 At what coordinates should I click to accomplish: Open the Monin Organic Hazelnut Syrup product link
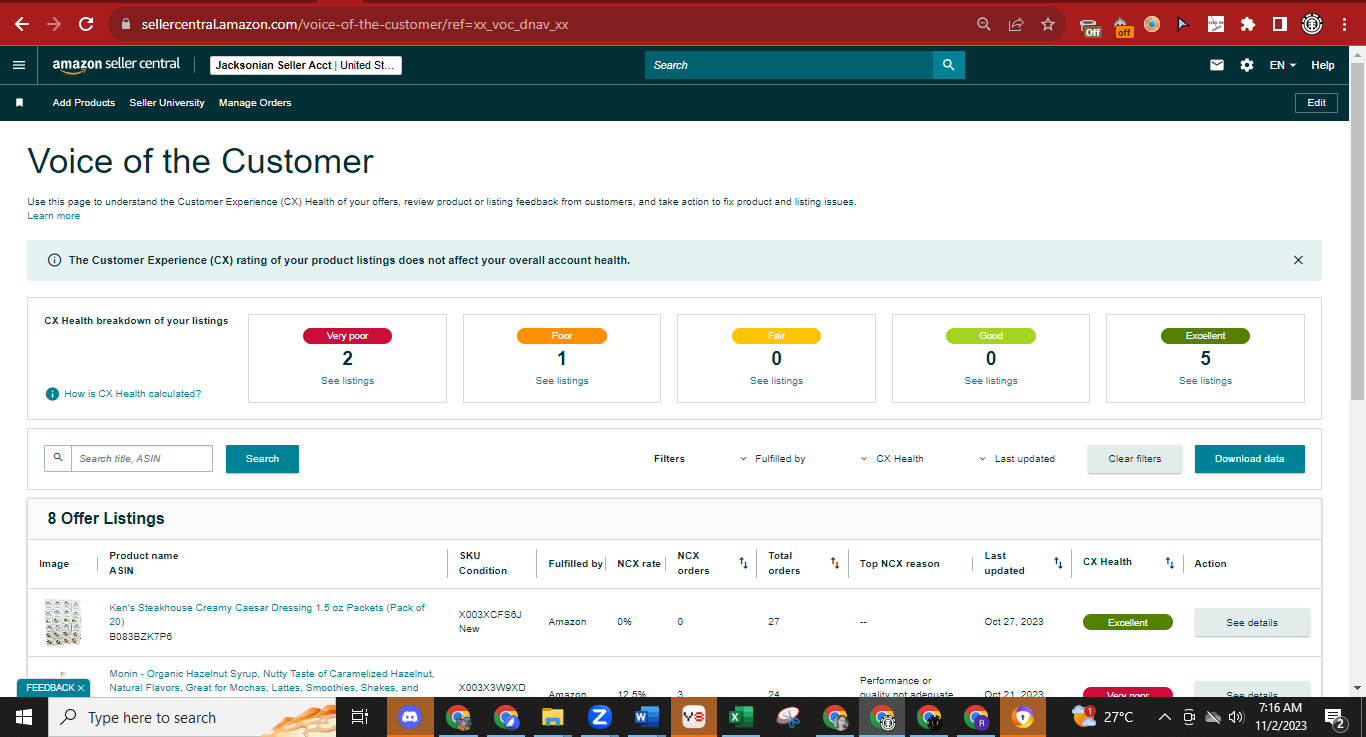271,681
